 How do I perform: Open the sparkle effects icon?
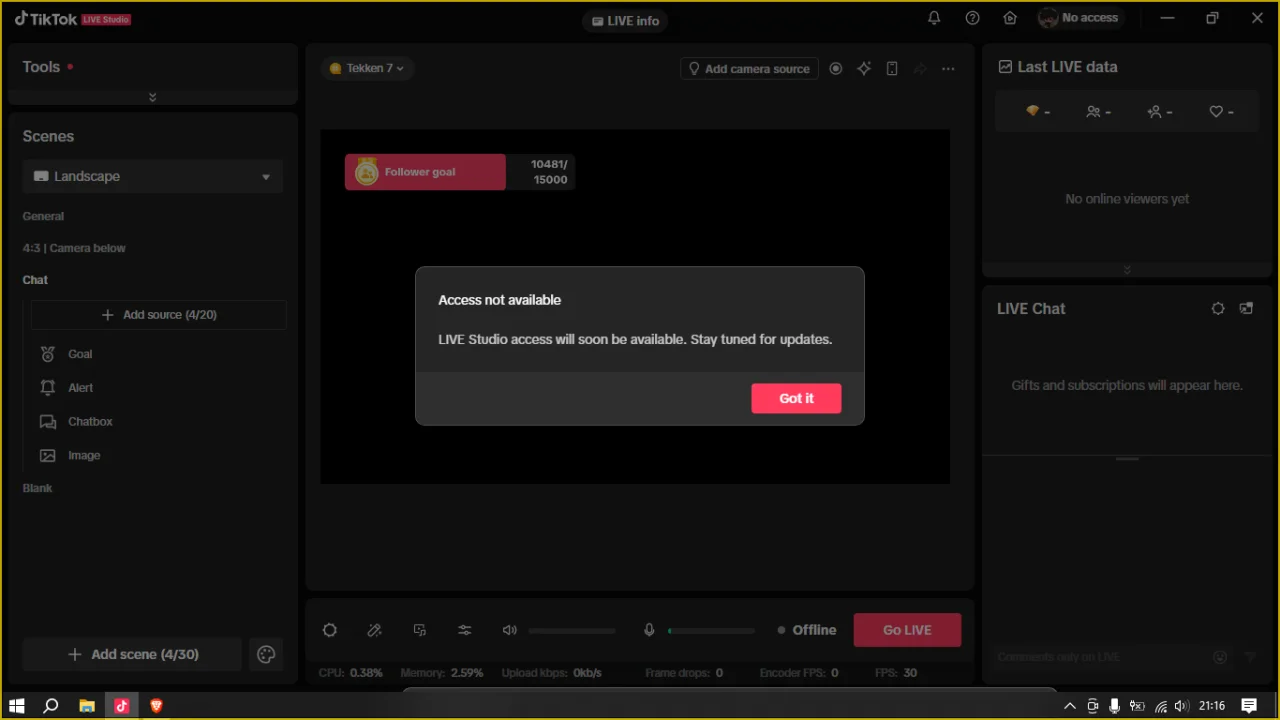click(x=864, y=69)
